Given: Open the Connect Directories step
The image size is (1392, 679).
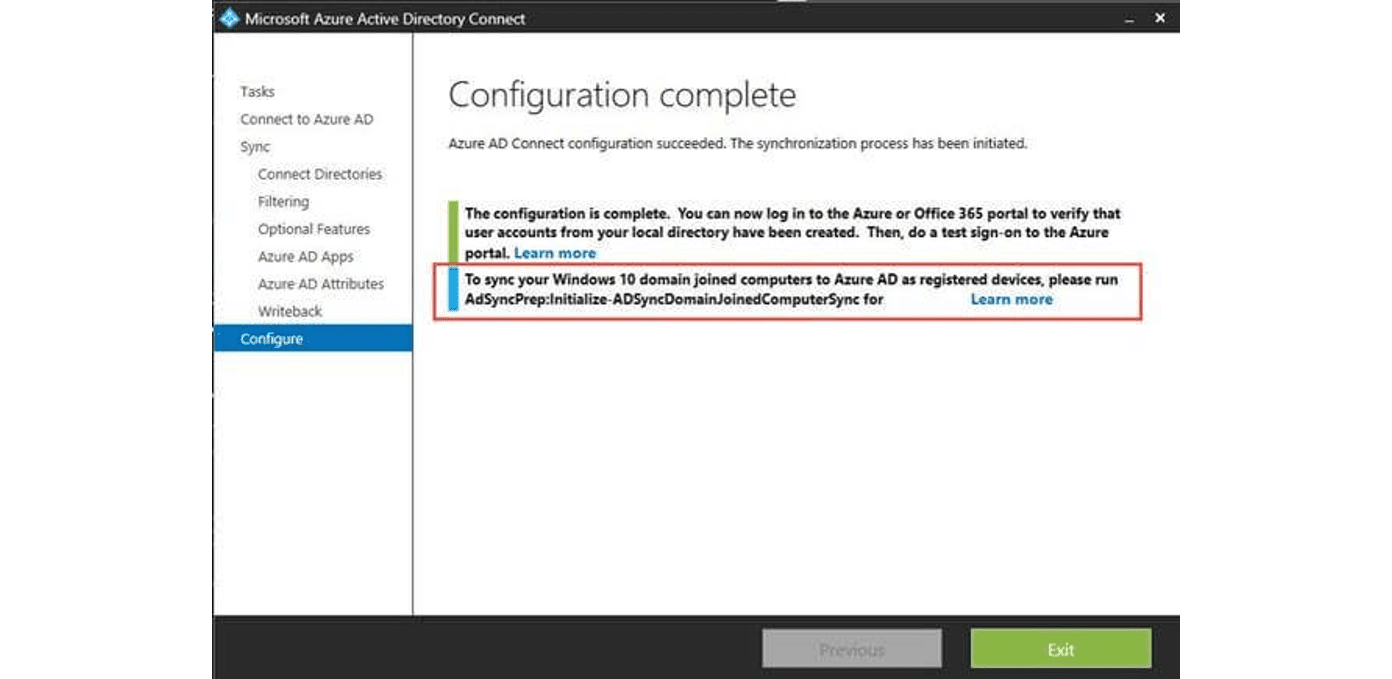Looking at the screenshot, I should coord(320,174).
